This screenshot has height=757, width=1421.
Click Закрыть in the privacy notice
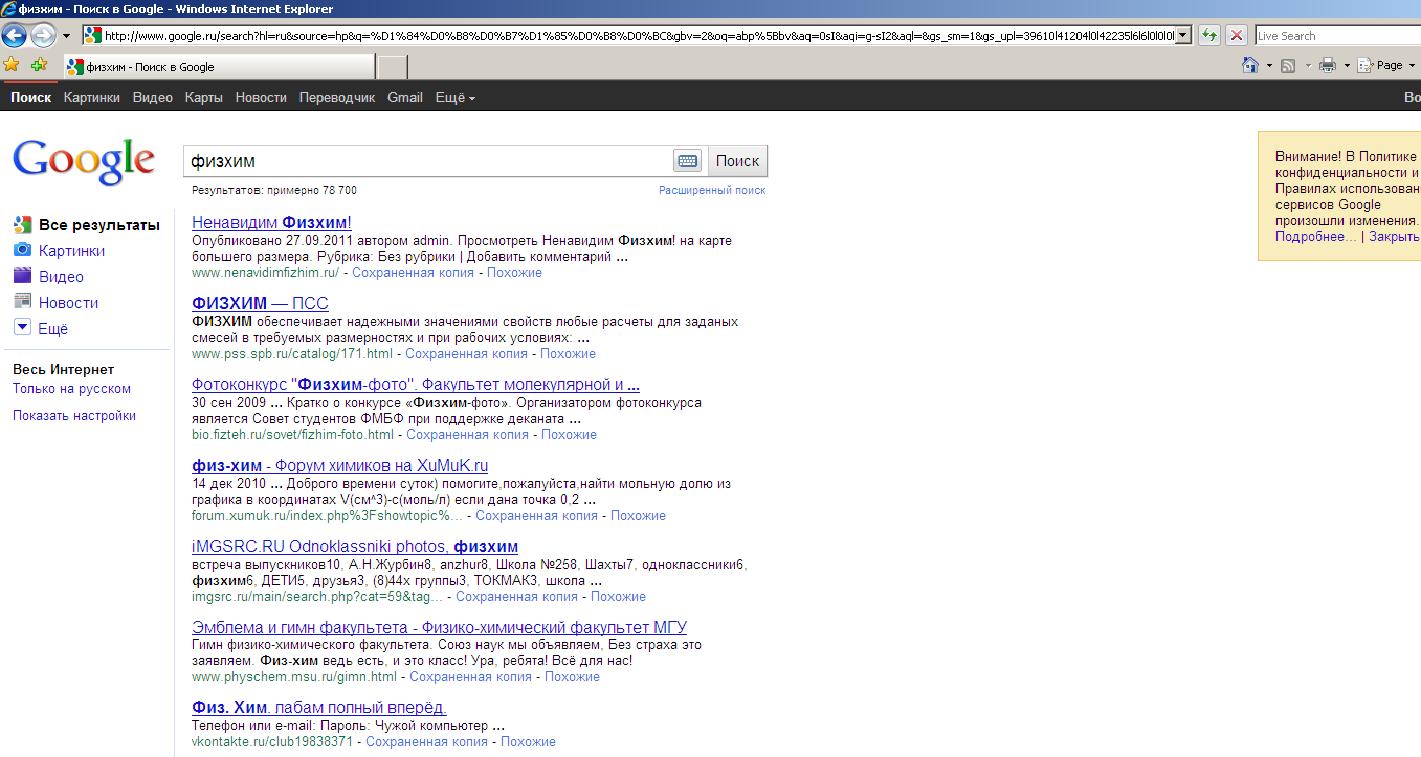(1394, 237)
